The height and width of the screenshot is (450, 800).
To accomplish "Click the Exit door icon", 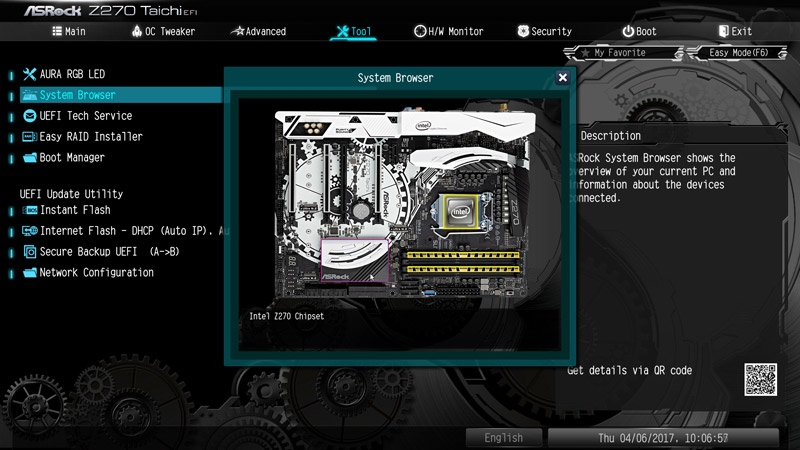I will [723, 31].
